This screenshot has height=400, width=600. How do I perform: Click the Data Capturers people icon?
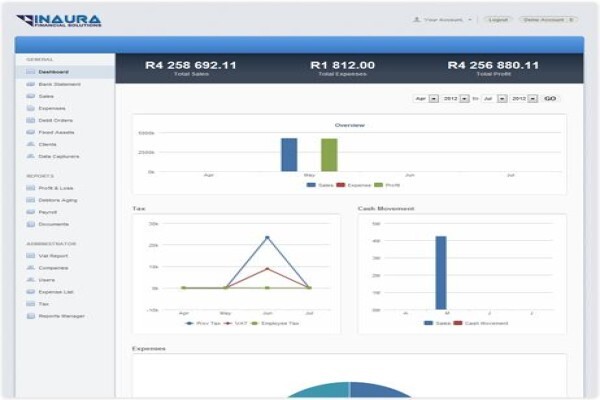(x=30, y=156)
